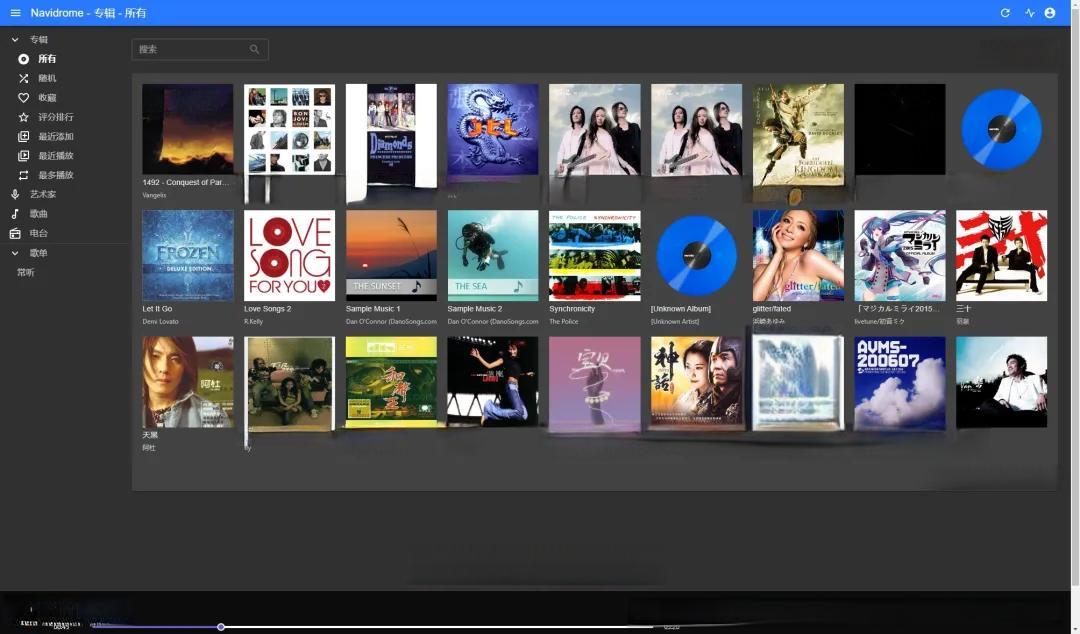Select 所有 in the albums list
The width and height of the screenshot is (1080, 634).
click(x=47, y=59)
